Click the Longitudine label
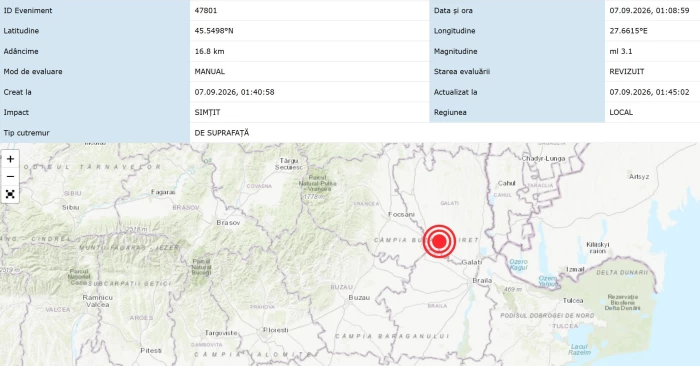The height and width of the screenshot is (366, 700). 454,31
